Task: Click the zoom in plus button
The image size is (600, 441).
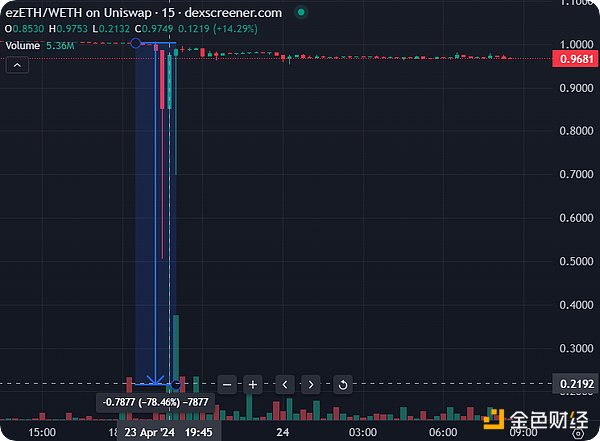Action: click(253, 384)
